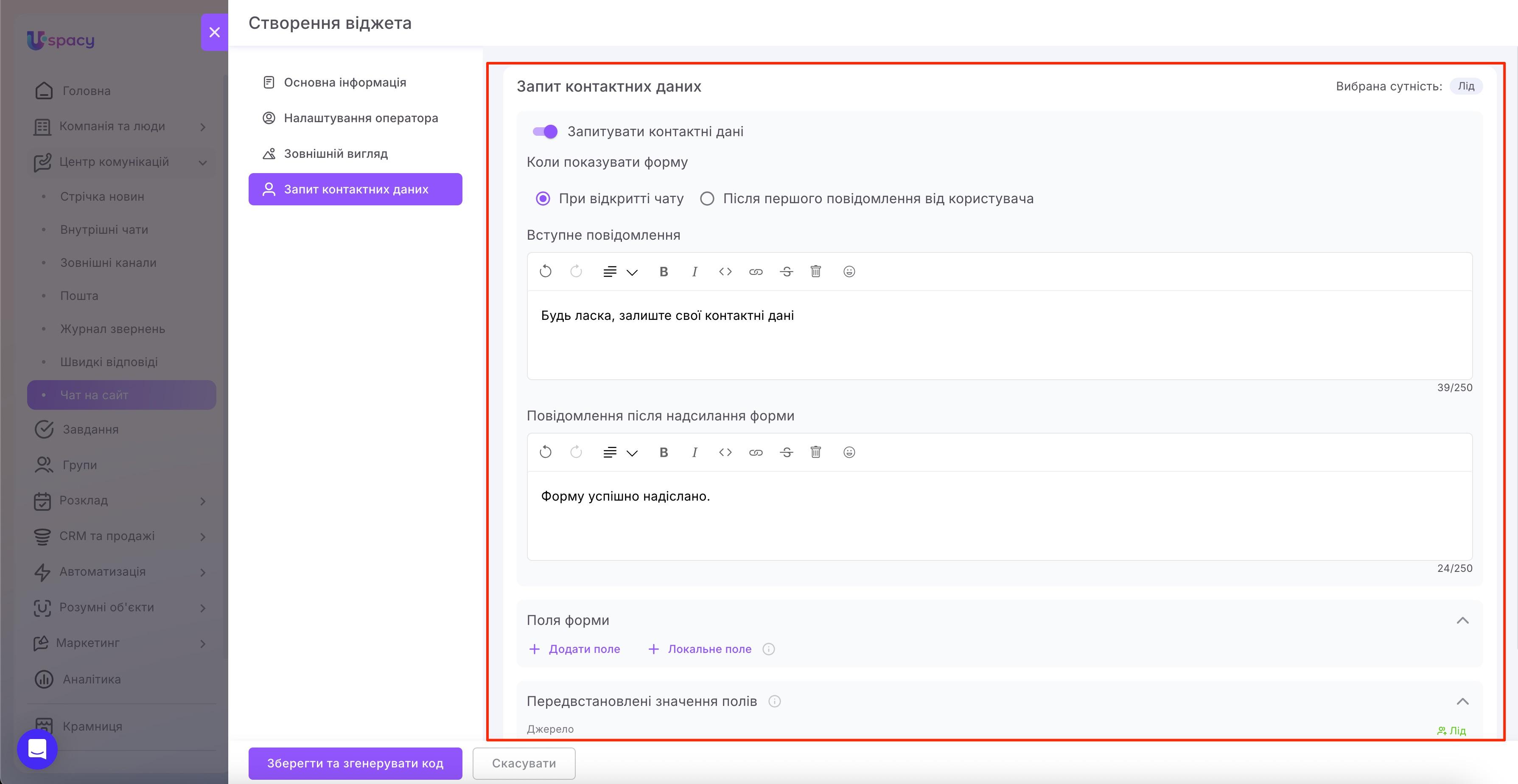This screenshot has width=1518, height=784.
Task: Open Групи in sidebar
Action: (121, 465)
